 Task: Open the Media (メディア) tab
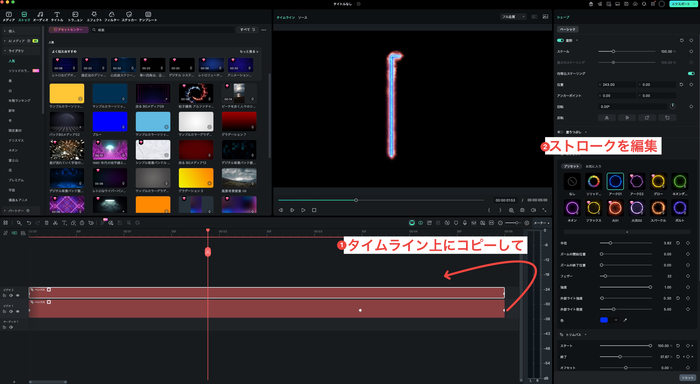coord(8,17)
